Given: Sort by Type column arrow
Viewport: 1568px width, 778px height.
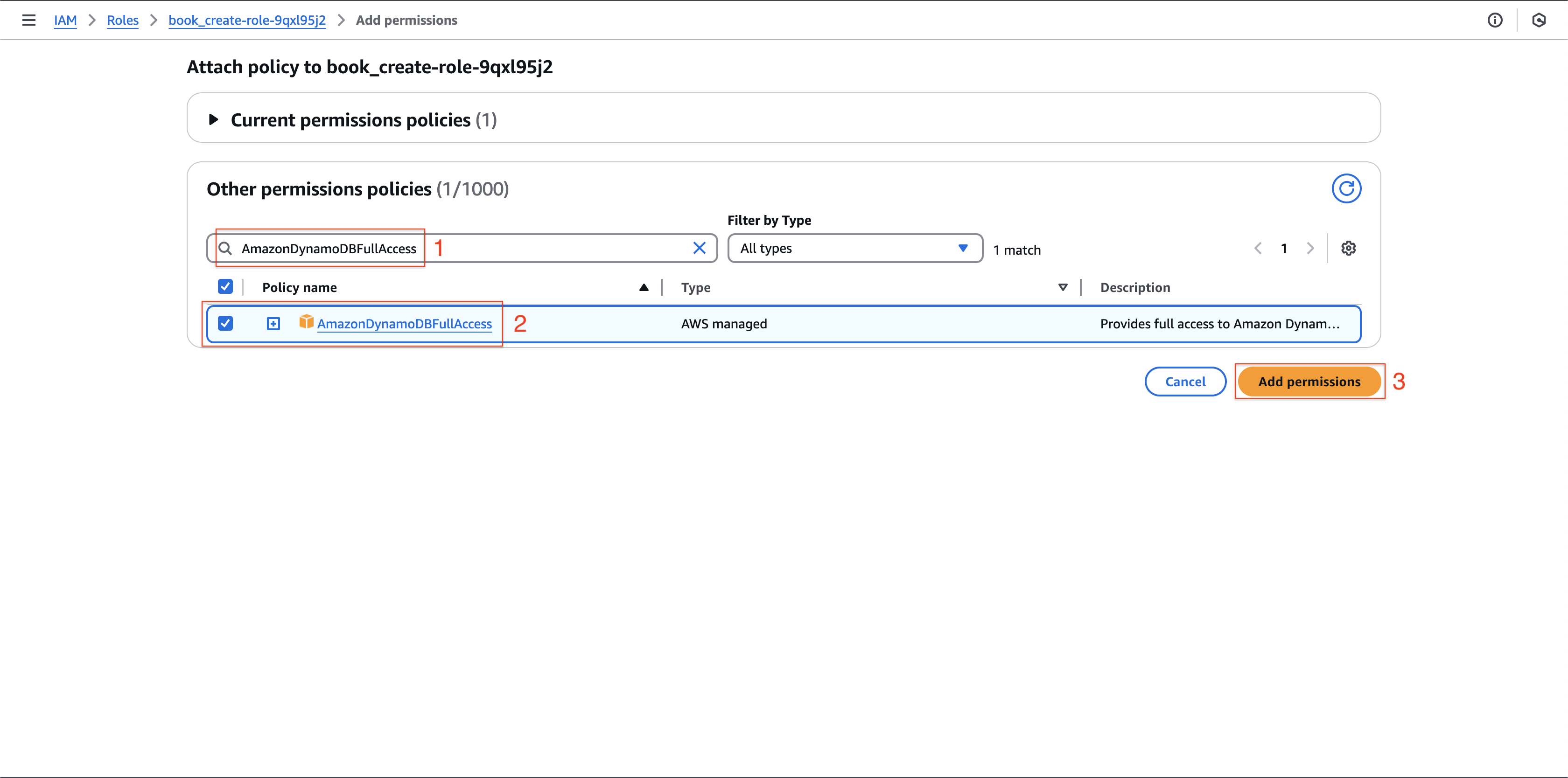Looking at the screenshot, I should [1062, 288].
